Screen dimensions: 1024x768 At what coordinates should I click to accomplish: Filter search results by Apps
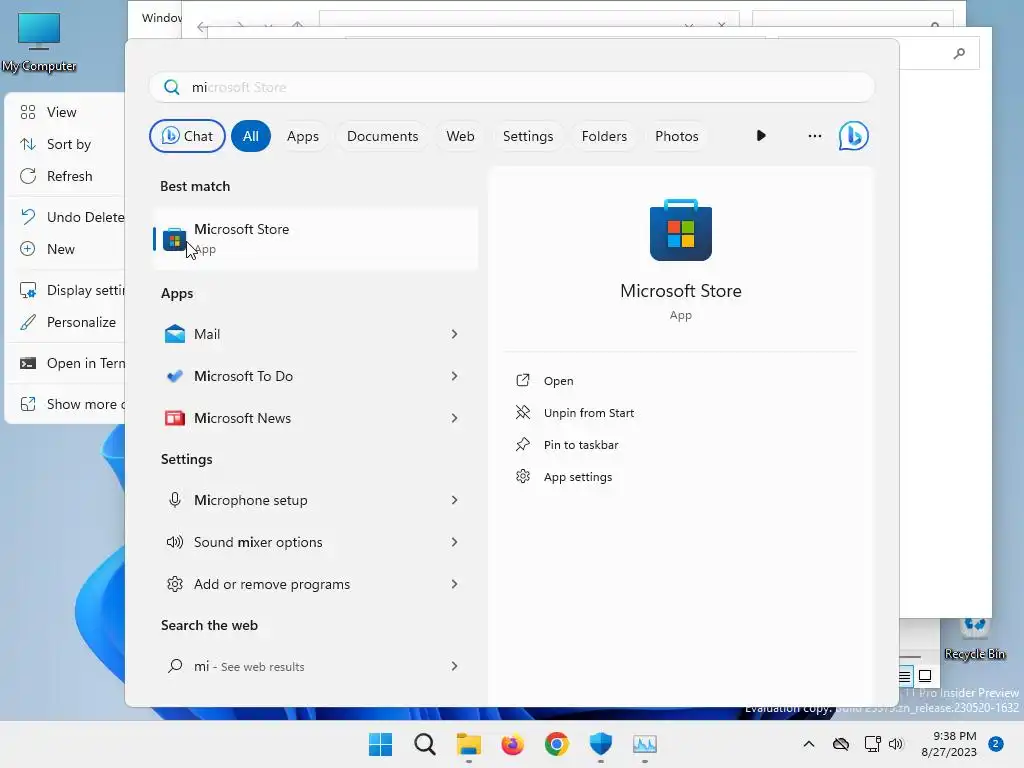click(x=303, y=136)
